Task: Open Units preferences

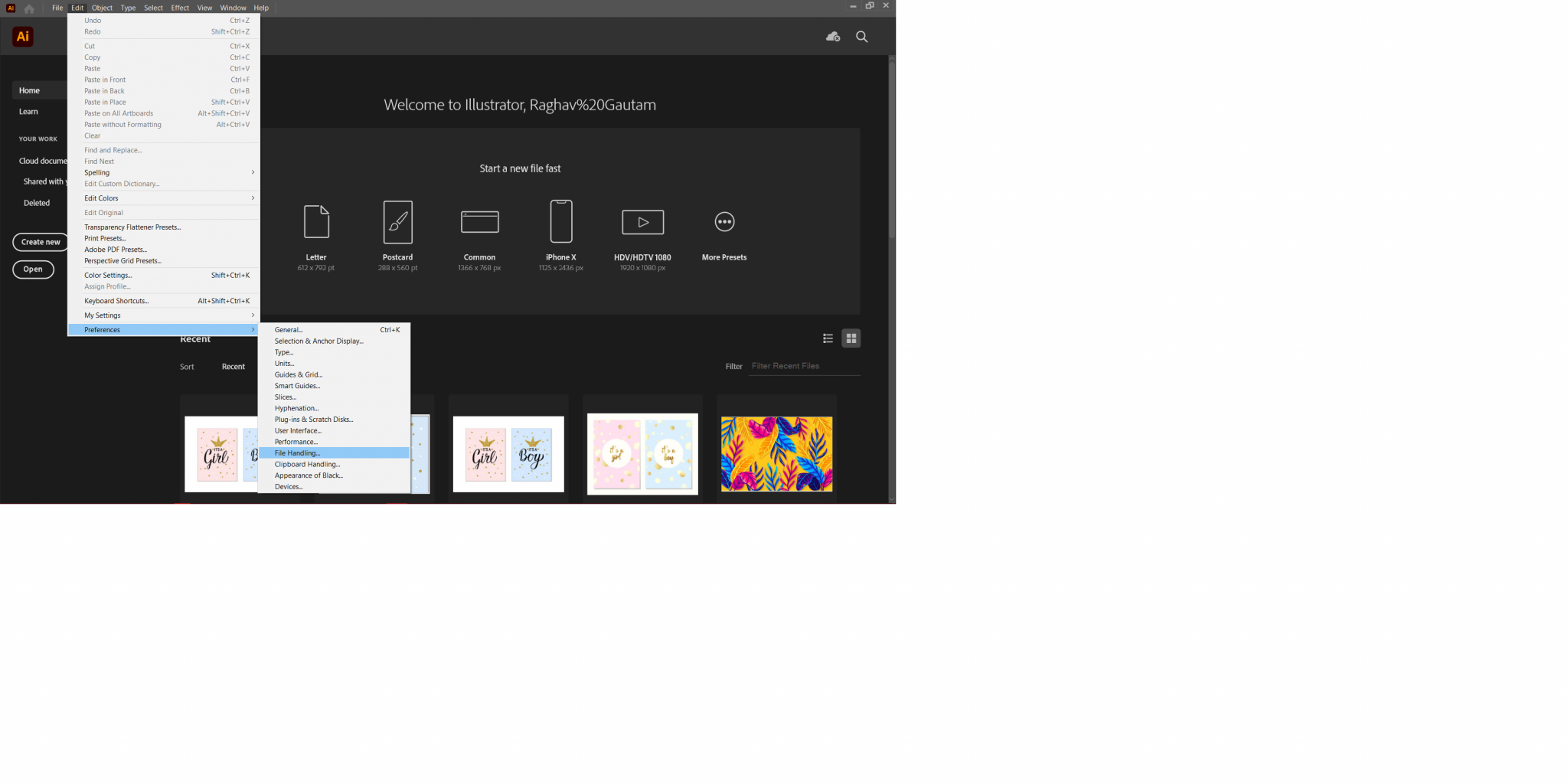Action: pyautogui.click(x=334, y=364)
